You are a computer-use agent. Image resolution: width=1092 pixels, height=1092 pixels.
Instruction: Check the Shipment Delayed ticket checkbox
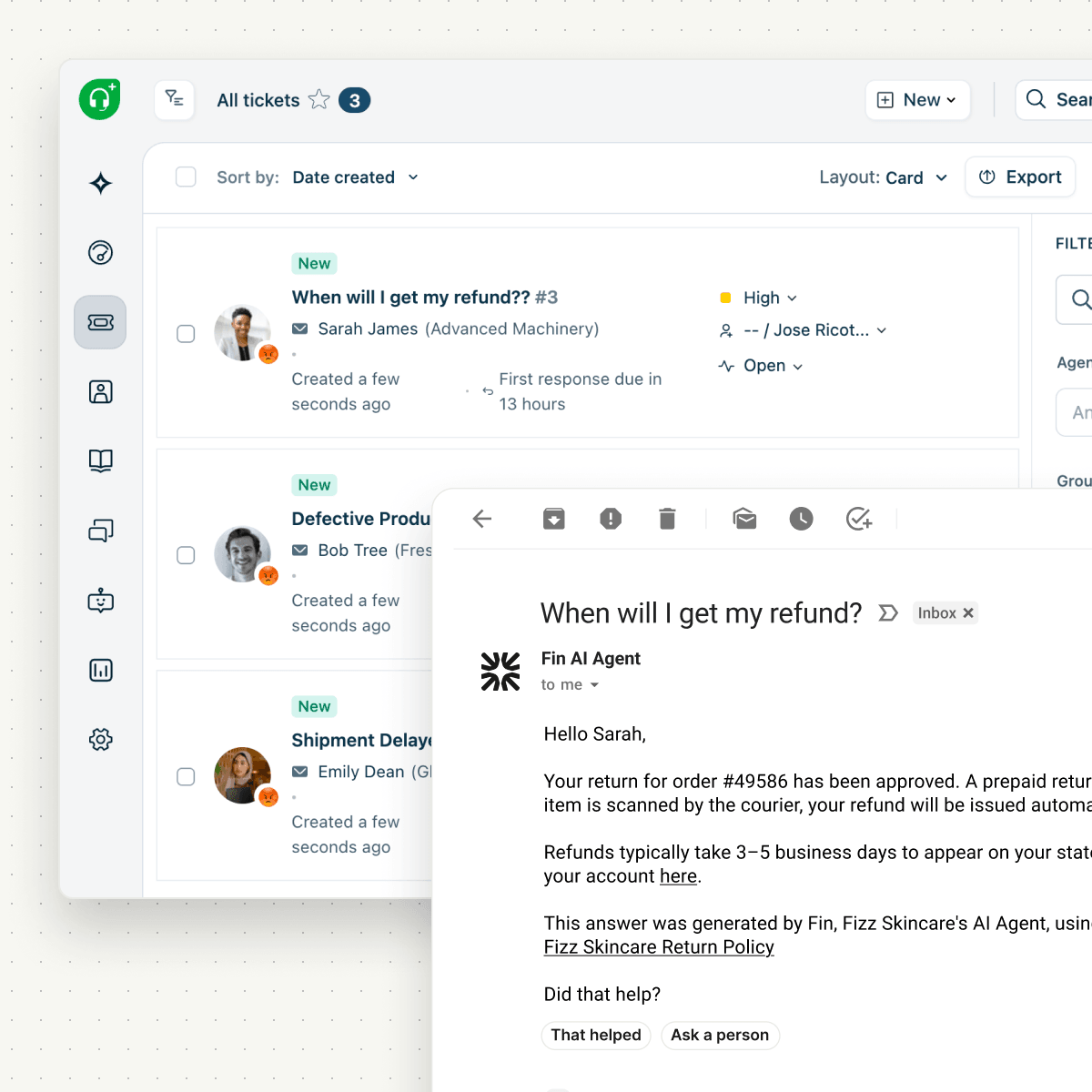point(186,776)
